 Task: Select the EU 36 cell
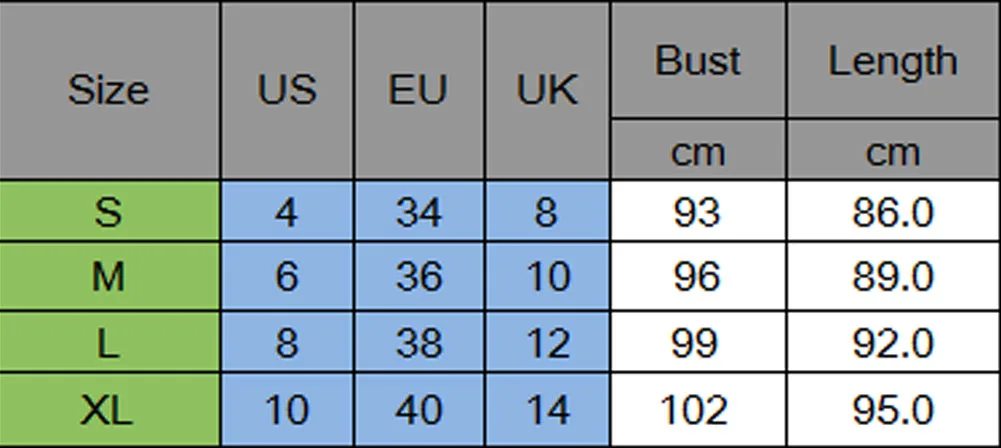[x=419, y=277]
